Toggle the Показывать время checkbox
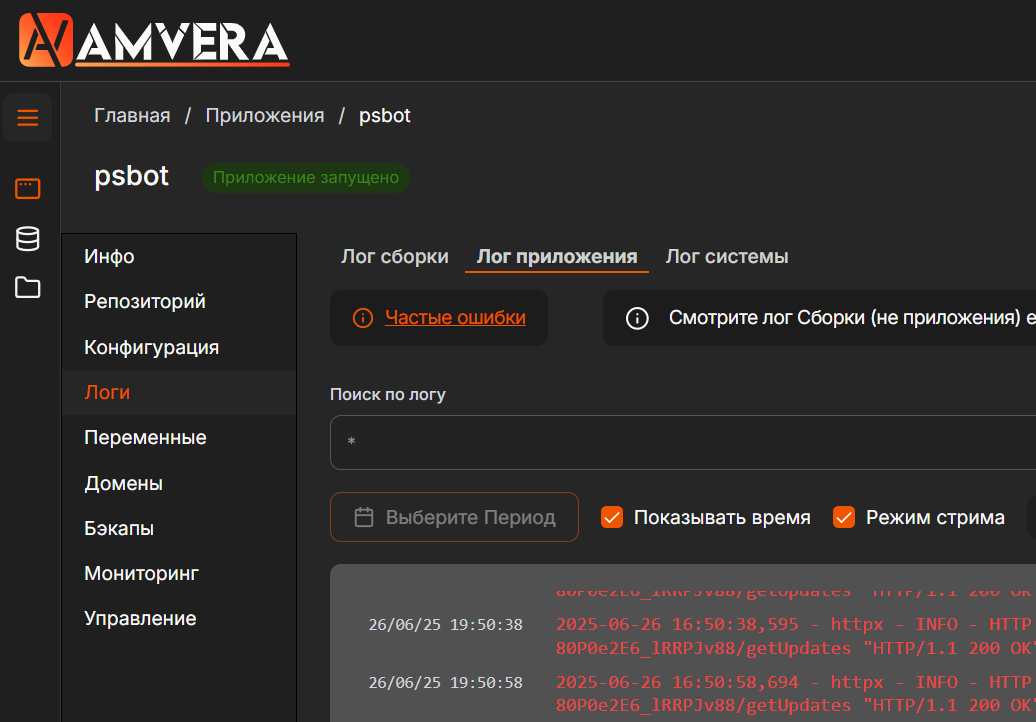 pyautogui.click(x=612, y=517)
